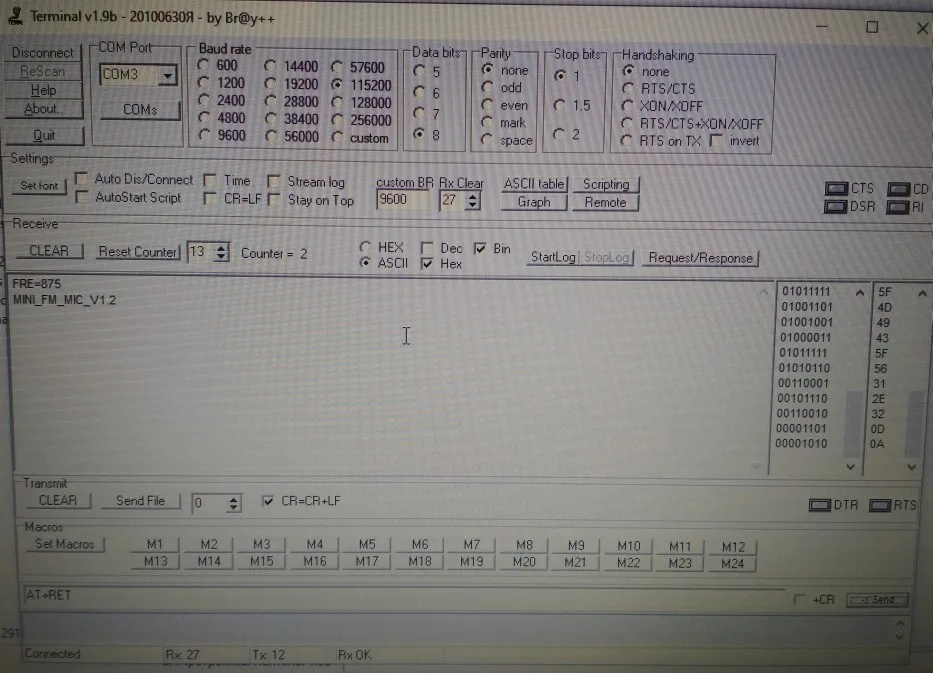Screen dimensions: 933x673
Task: Select ASCII receive display mode
Action: 365,262
